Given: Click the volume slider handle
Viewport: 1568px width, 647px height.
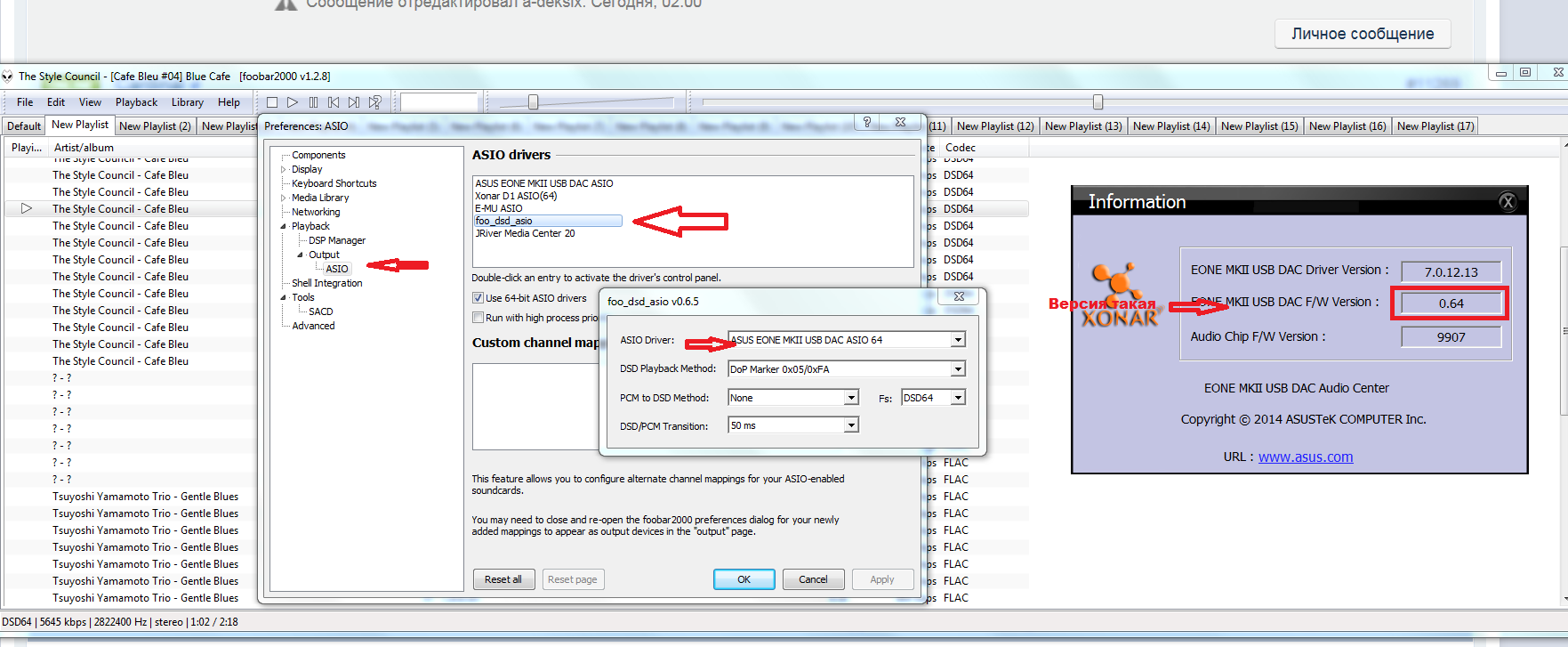Looking at the screenshot, I should (533, 102).
